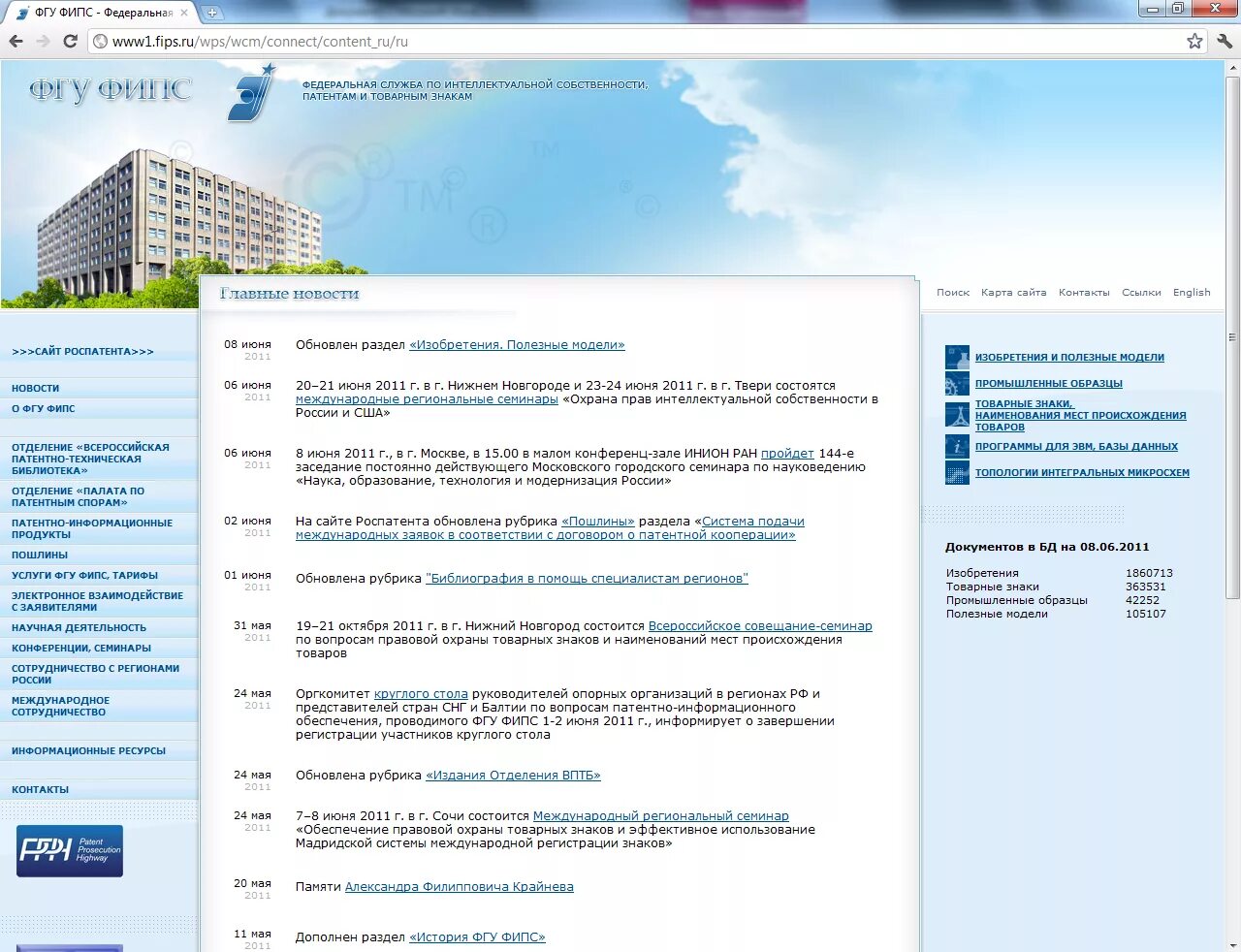
Task: Click the integrated circuit topologies icon
Action: click(957, 472)
